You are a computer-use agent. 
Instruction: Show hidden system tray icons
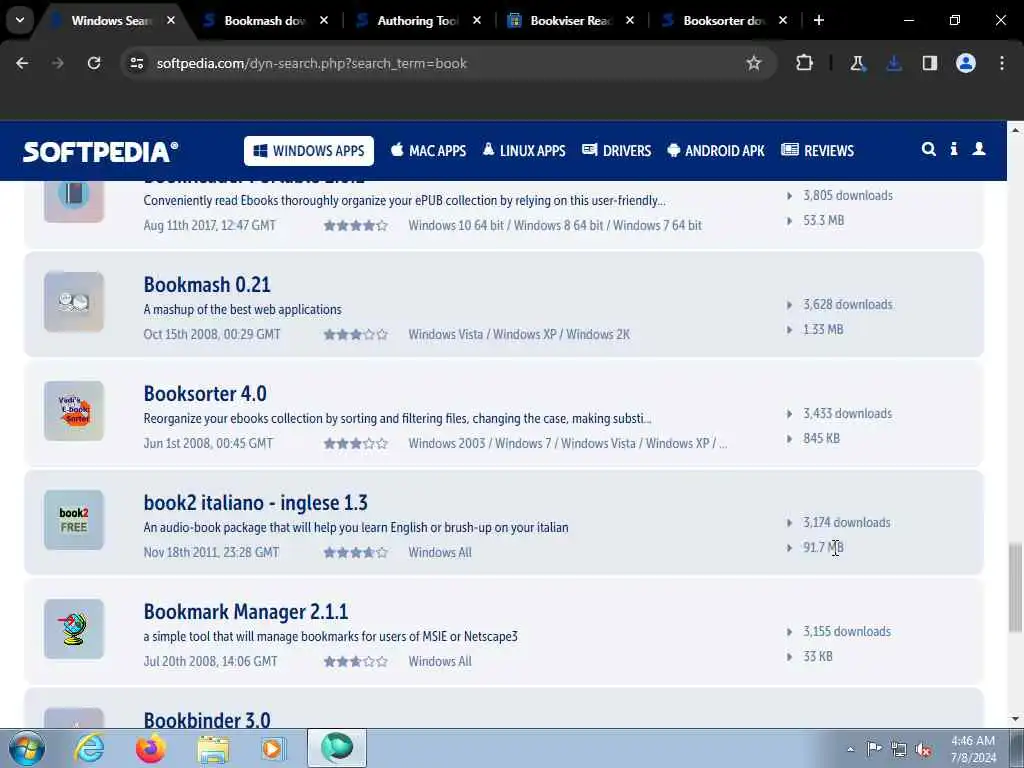click(850, 749)
